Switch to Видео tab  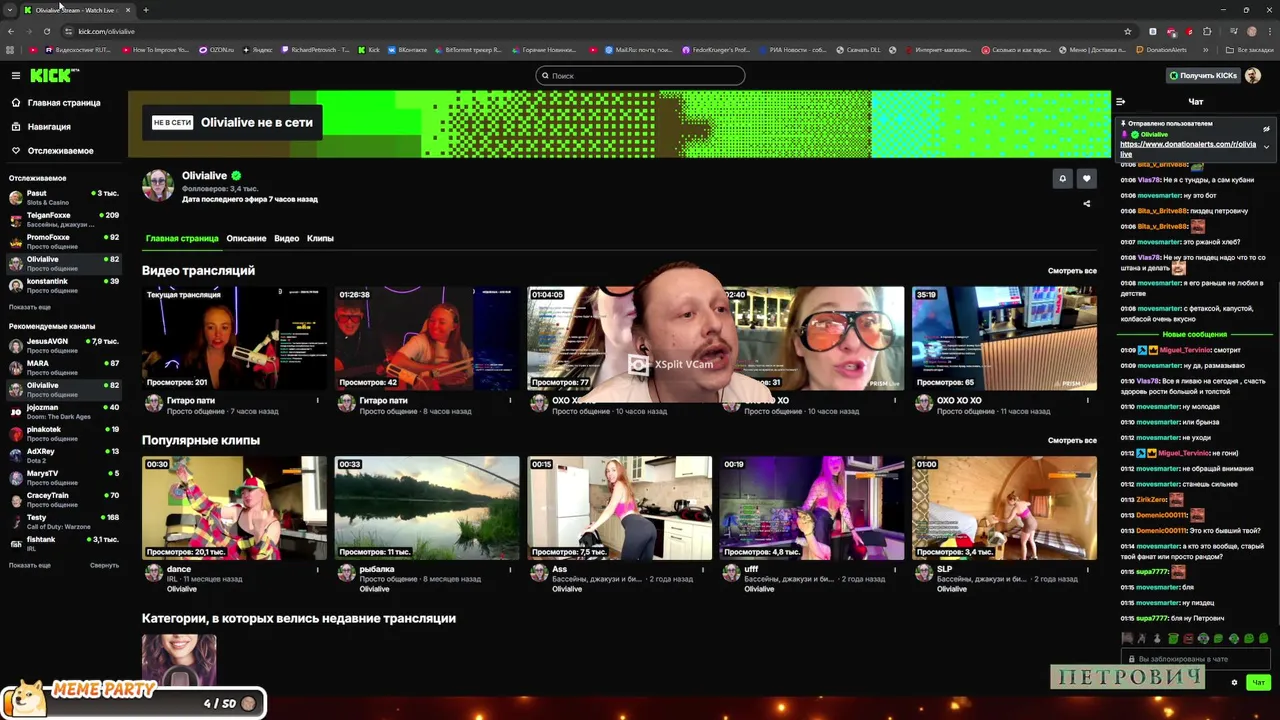click(286, 238)
